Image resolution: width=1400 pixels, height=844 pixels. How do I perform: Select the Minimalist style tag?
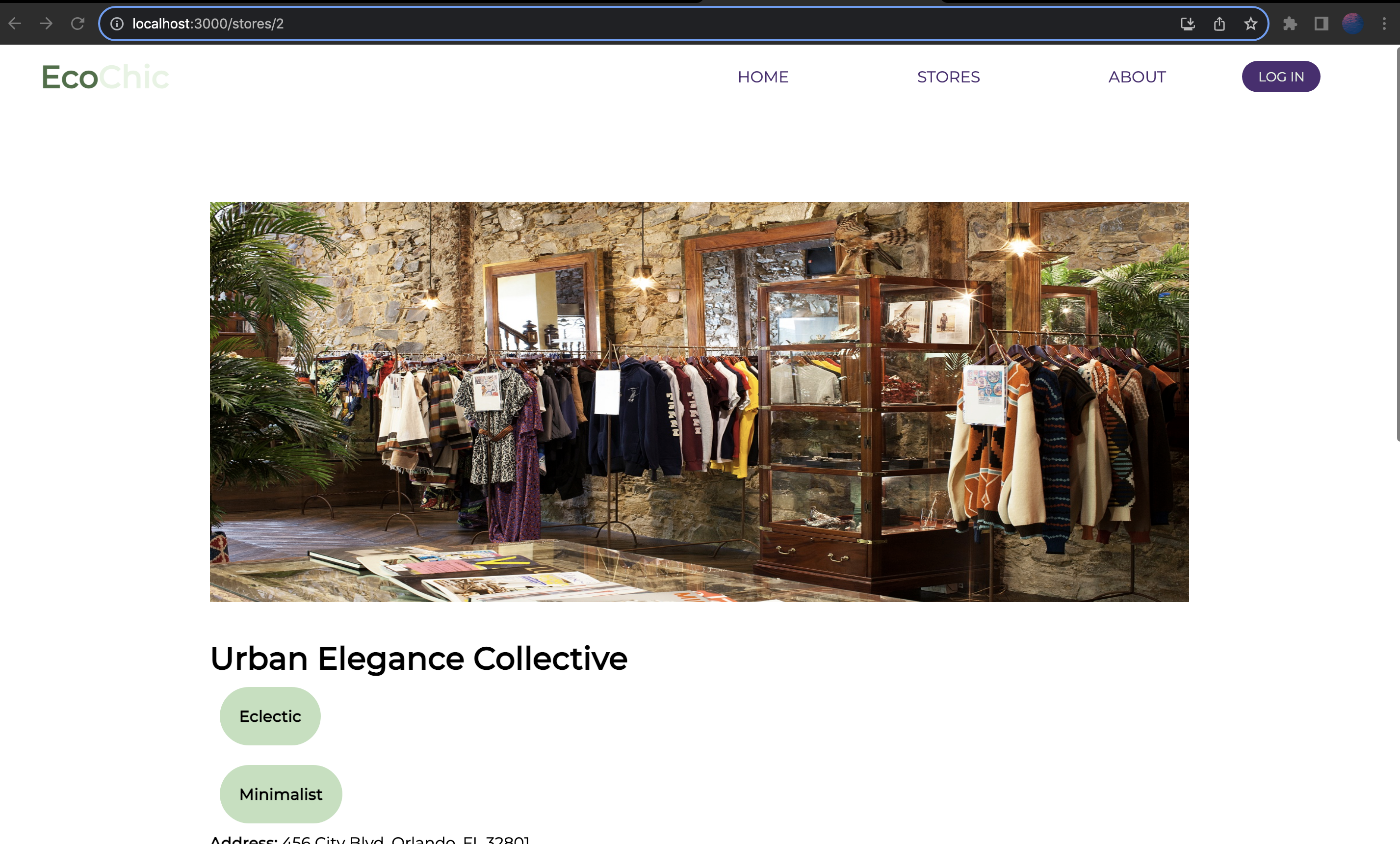click(281, 794)
